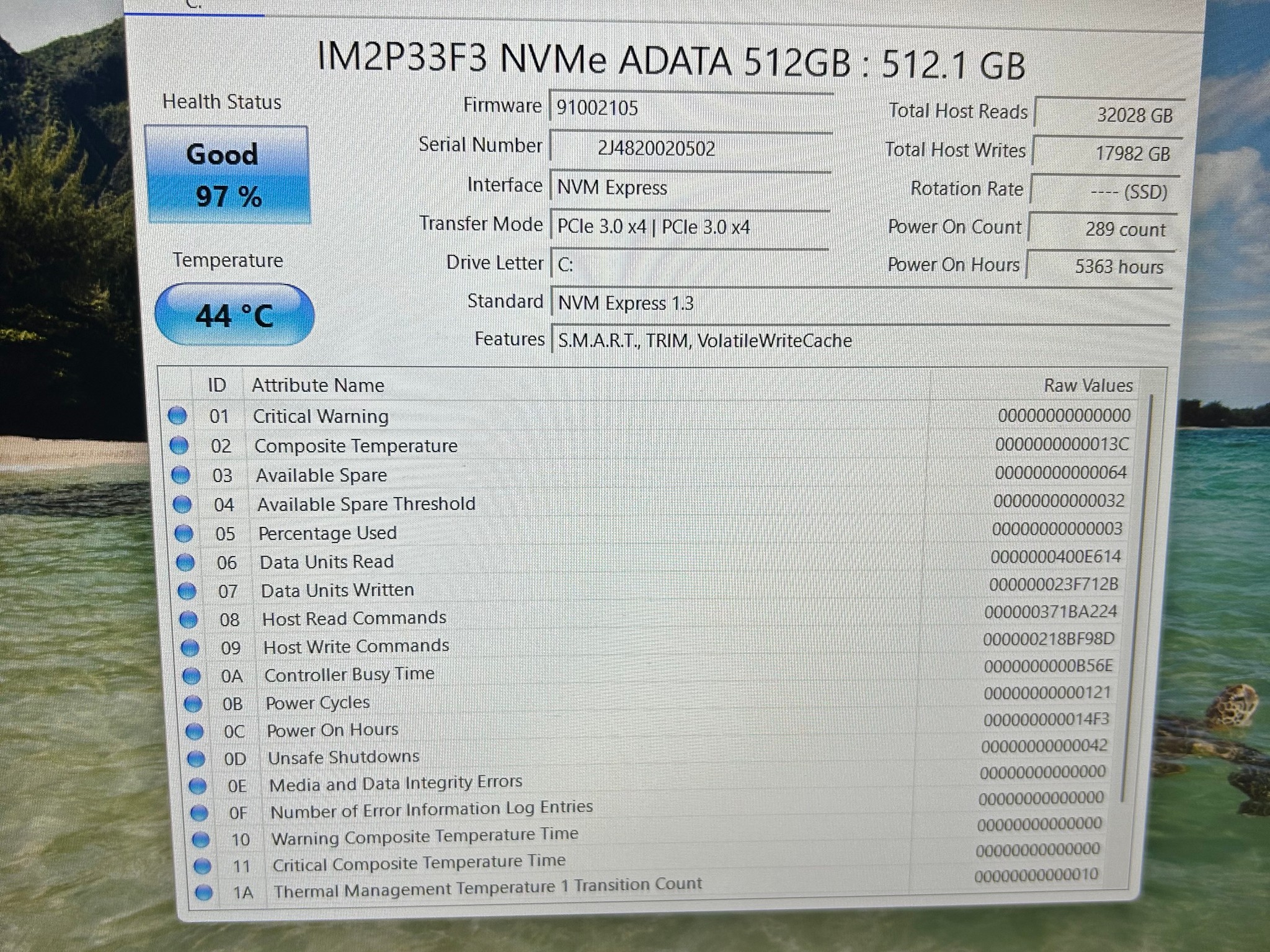The width and height of the screenshot is (1270, 952).
Task: Click the blue status dot for Host Read Commands
Action: coord(188,620)
